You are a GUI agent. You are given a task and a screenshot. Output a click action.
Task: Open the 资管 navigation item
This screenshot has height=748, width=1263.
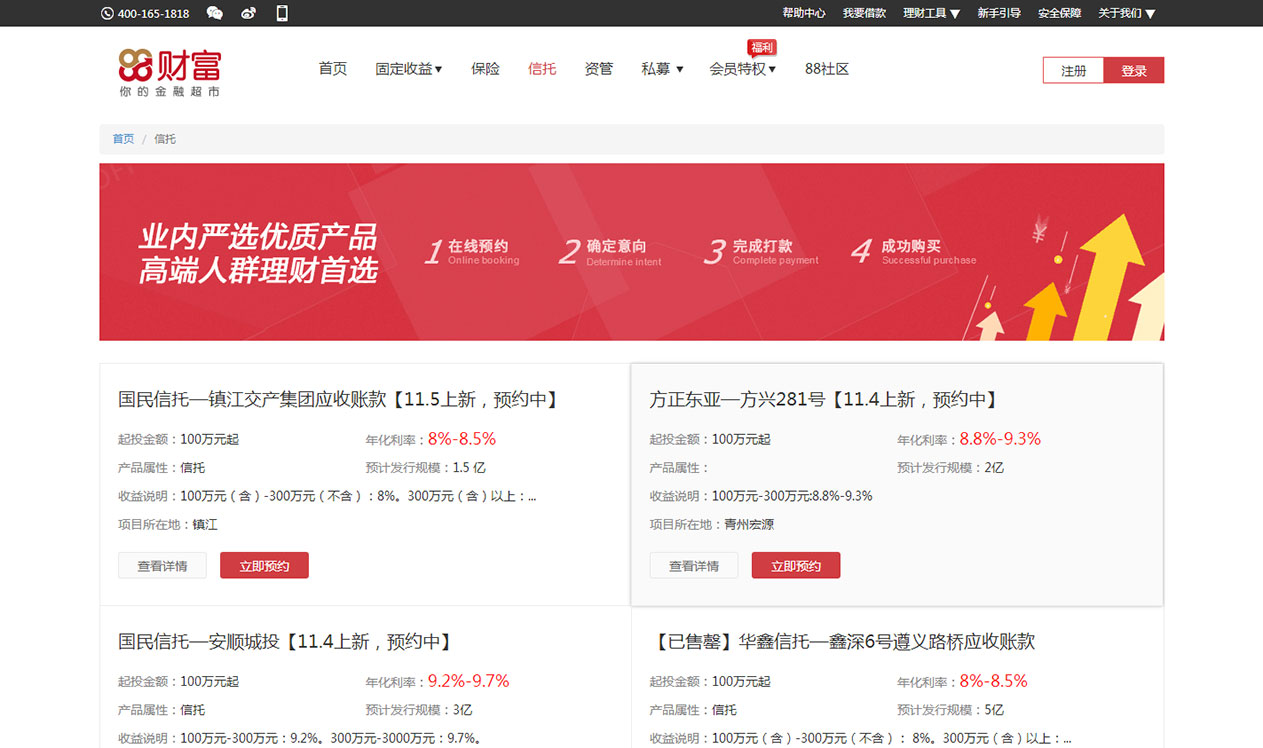[x=599, y=69]
